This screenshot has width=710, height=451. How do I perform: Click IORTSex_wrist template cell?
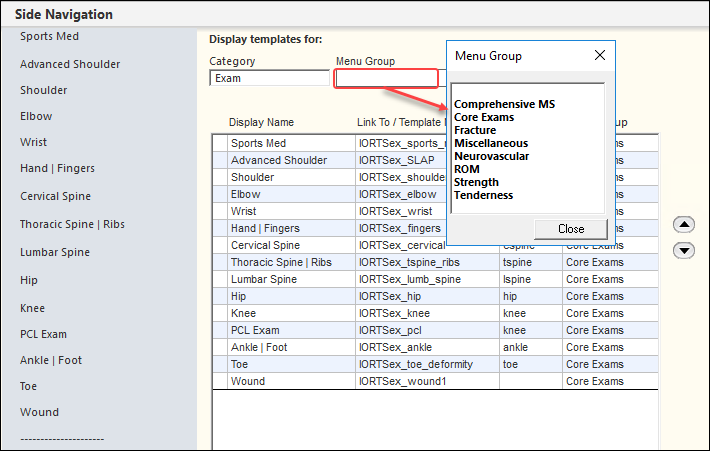(401, 211)
